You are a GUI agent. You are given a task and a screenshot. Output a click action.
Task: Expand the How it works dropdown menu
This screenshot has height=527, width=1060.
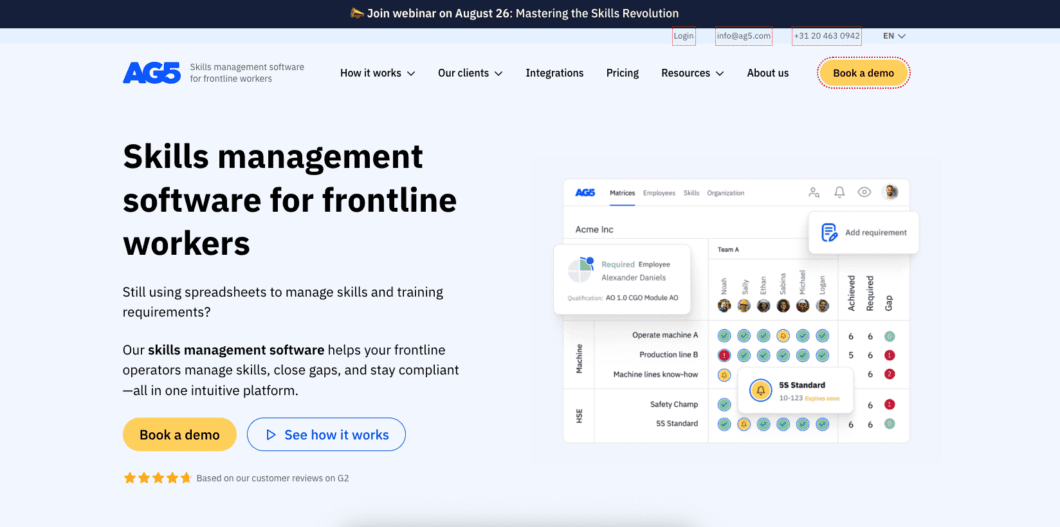pos(377,73)
